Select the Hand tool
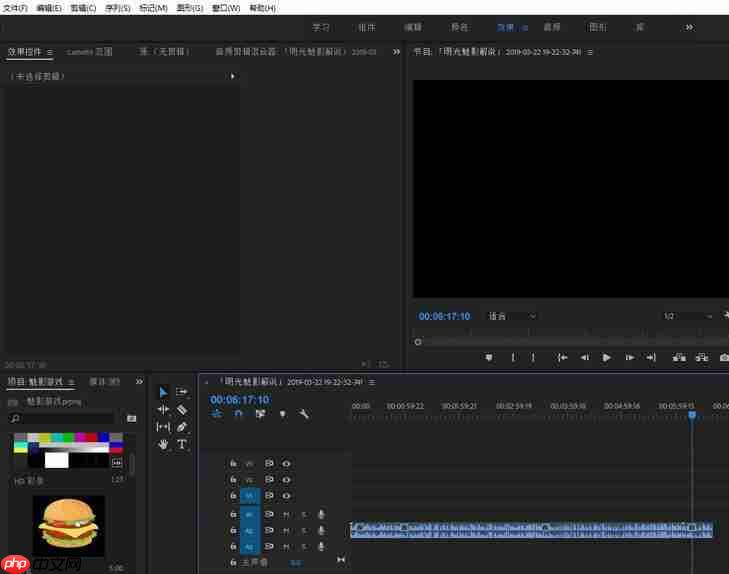The image size is (729, 574). pyautogui.click(x=163, y=444)
